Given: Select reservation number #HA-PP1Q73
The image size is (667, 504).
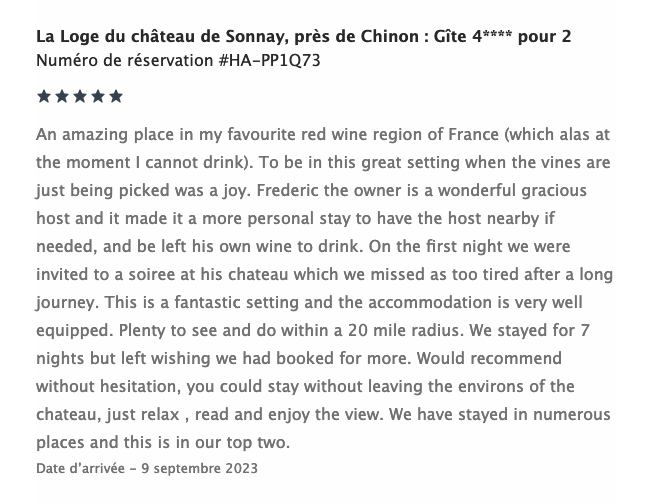Looking at the screenshot, I should click(x=269, y=60).
